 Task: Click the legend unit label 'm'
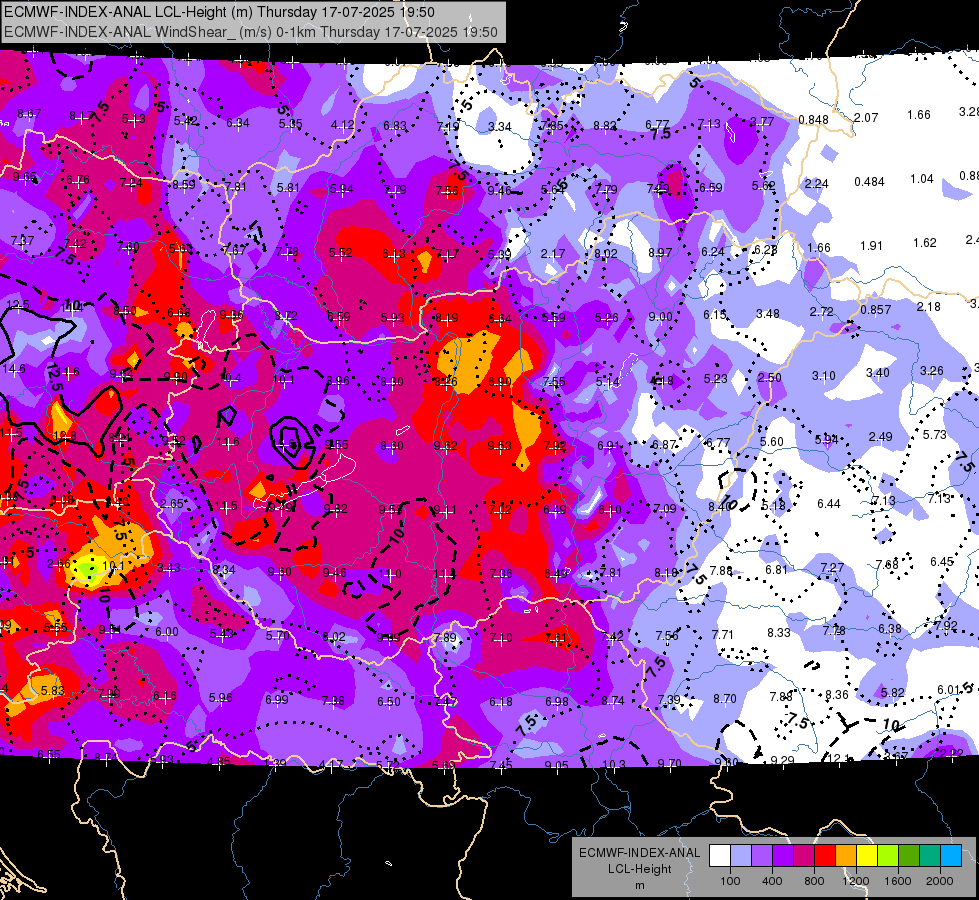(x=639, y=886)
